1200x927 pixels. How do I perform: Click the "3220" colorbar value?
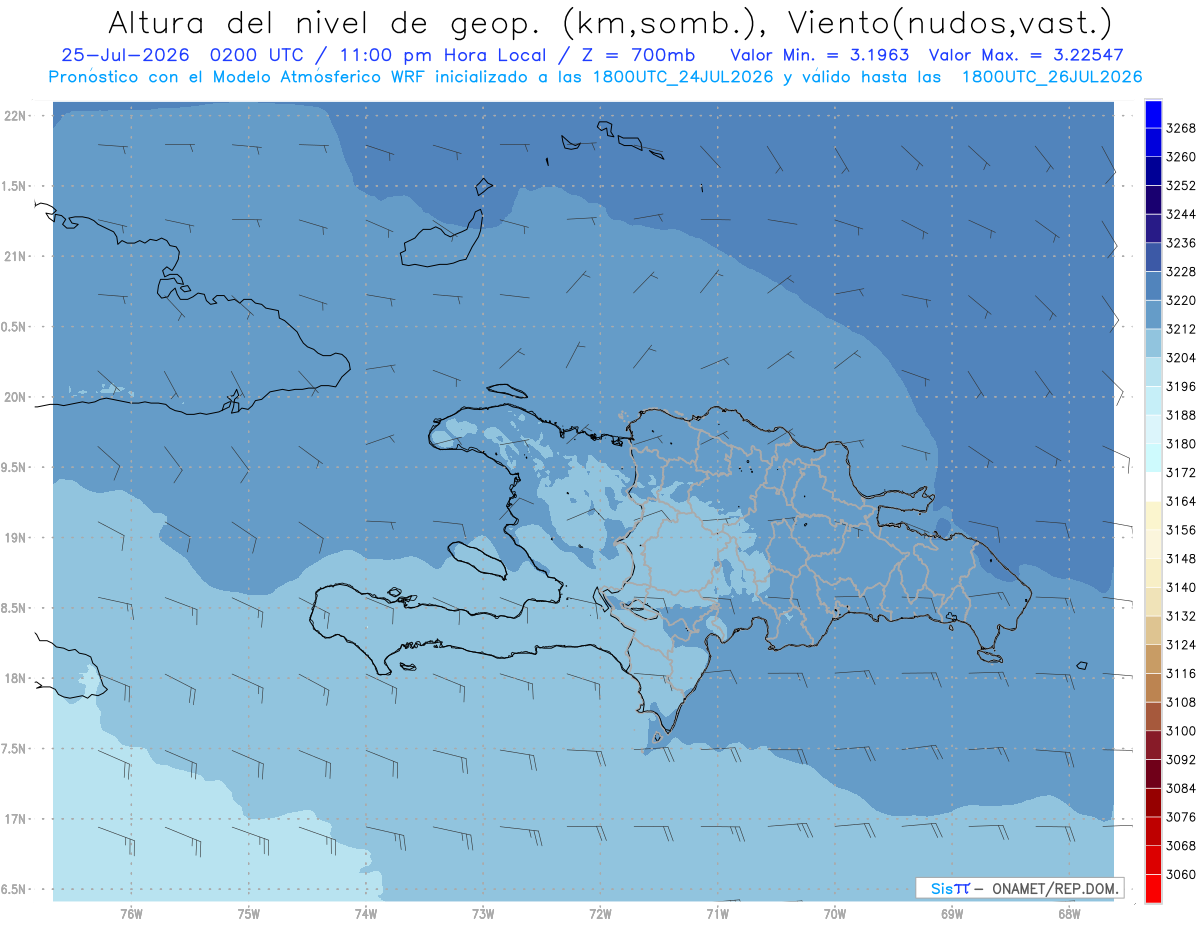[x=1181, y=300]
